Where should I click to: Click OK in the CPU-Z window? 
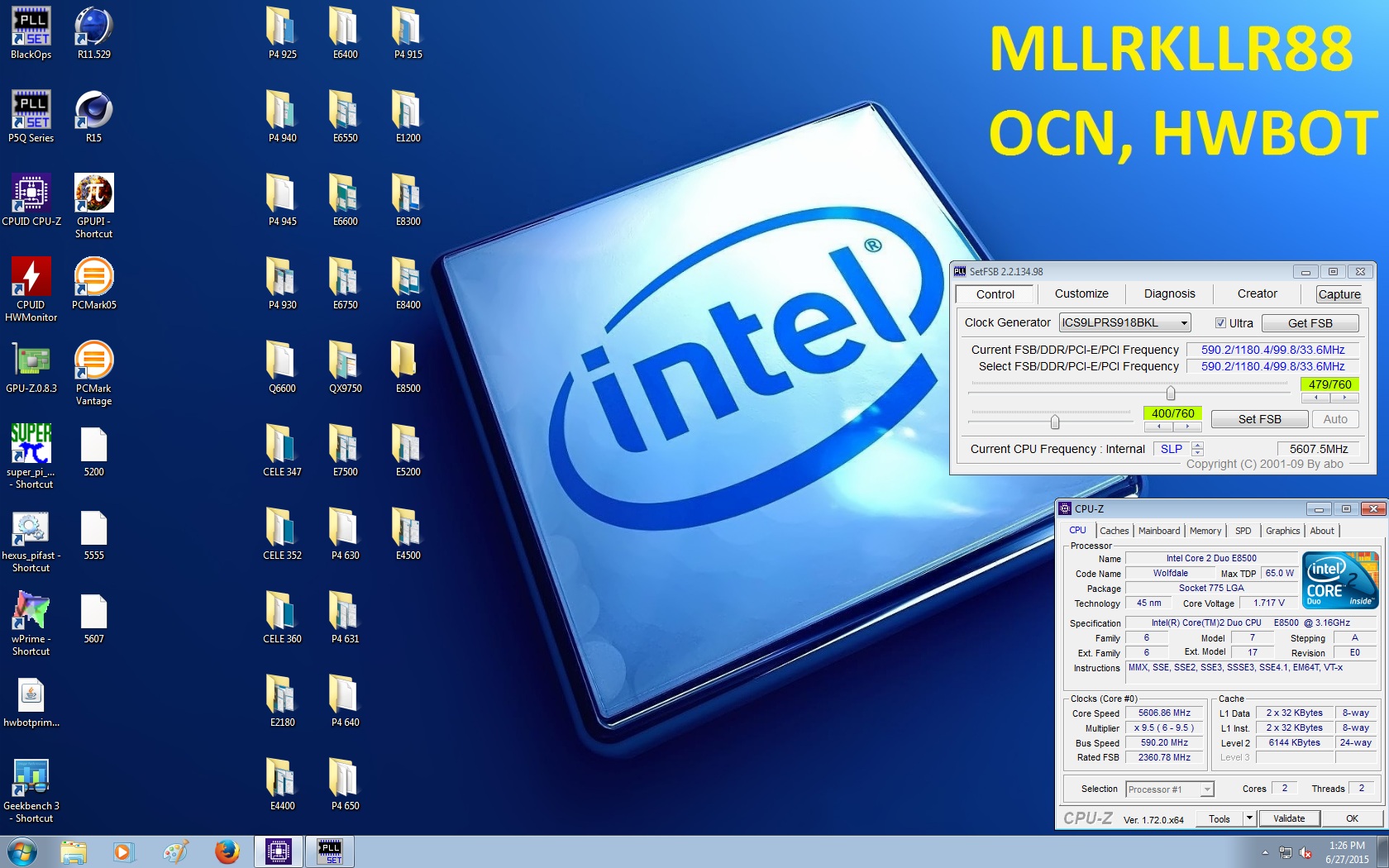pos(1352,818)
